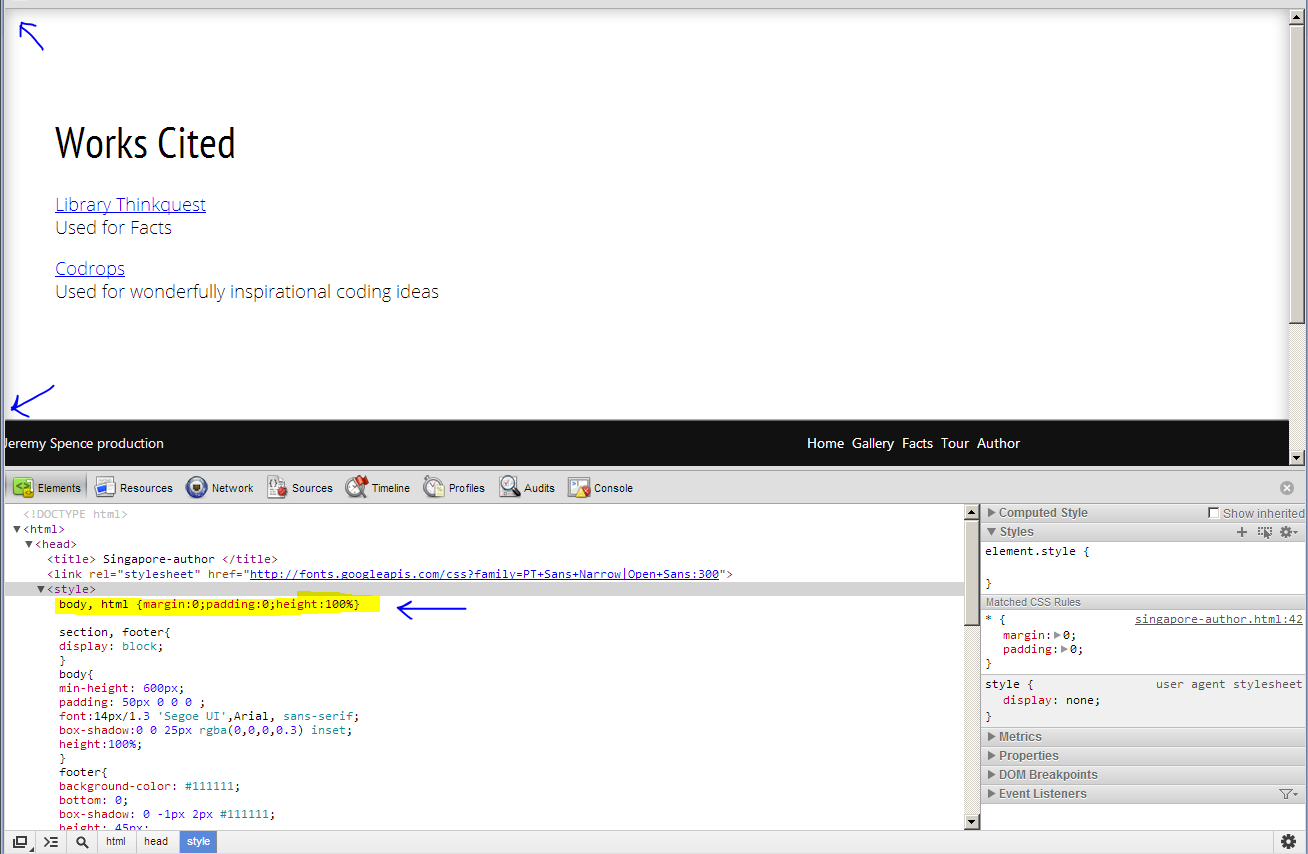Select head in the breadcrumb bar
1308x854 pixels.
[x=156, y=842]
